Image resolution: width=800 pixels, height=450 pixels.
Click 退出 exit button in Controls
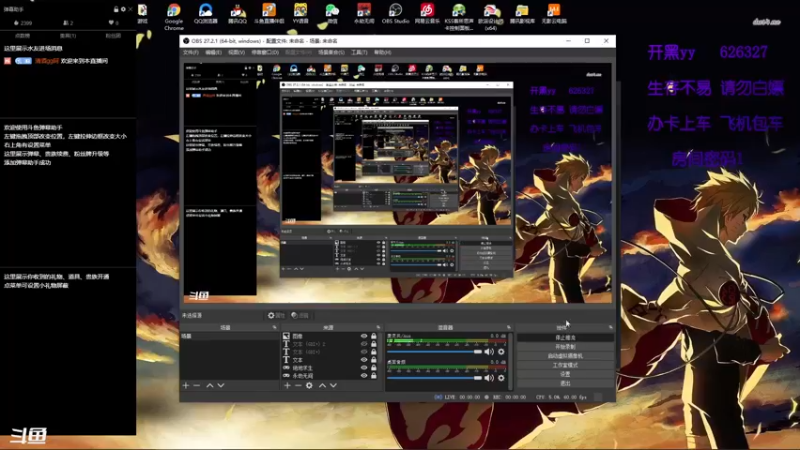pos(565,384)
